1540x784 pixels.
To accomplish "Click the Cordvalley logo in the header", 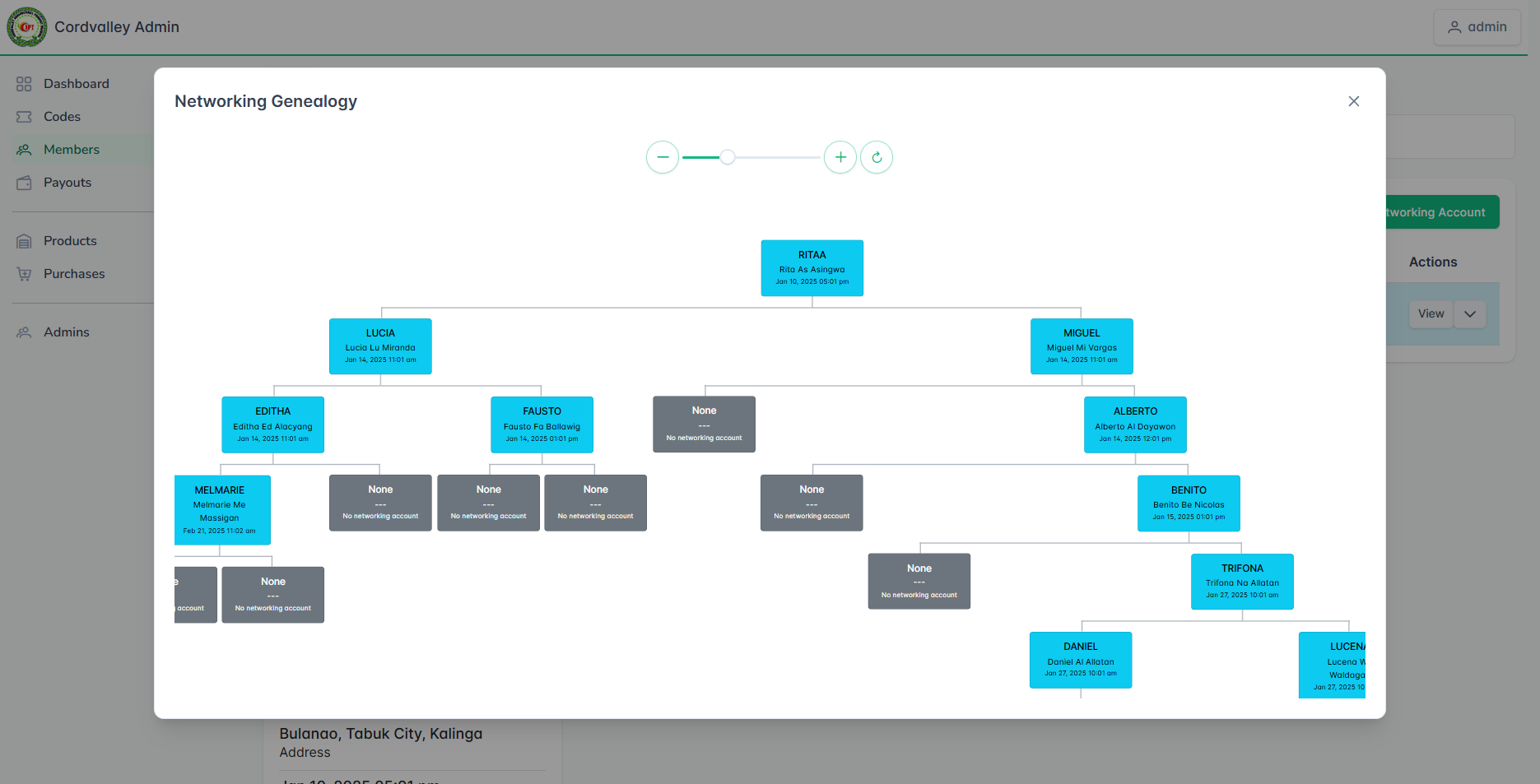I will [27, 26].
